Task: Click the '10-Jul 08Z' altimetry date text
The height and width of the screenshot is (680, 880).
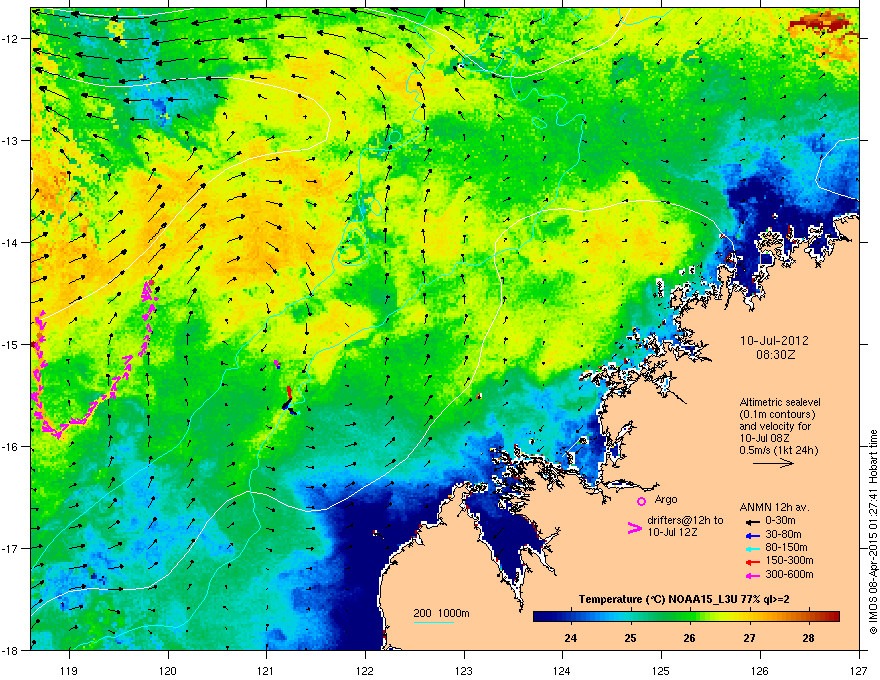Action: coord(764,438)
